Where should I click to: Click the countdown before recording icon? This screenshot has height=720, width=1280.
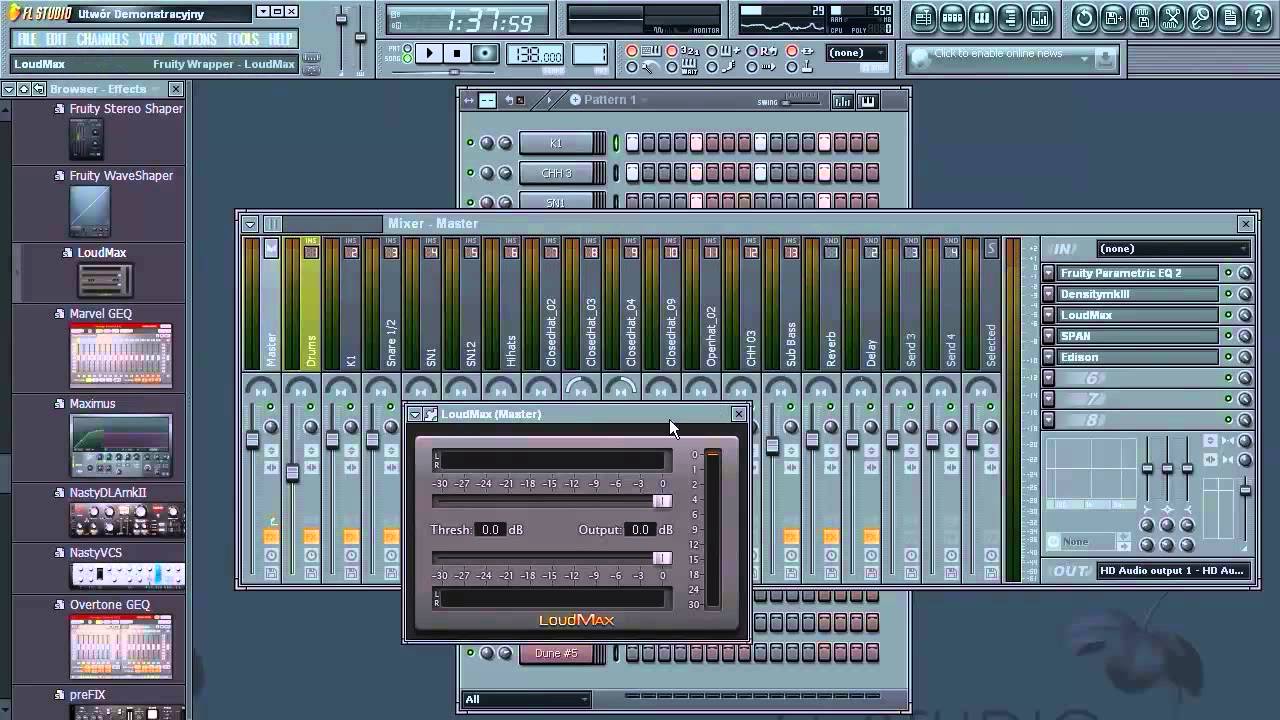(690, 51)
